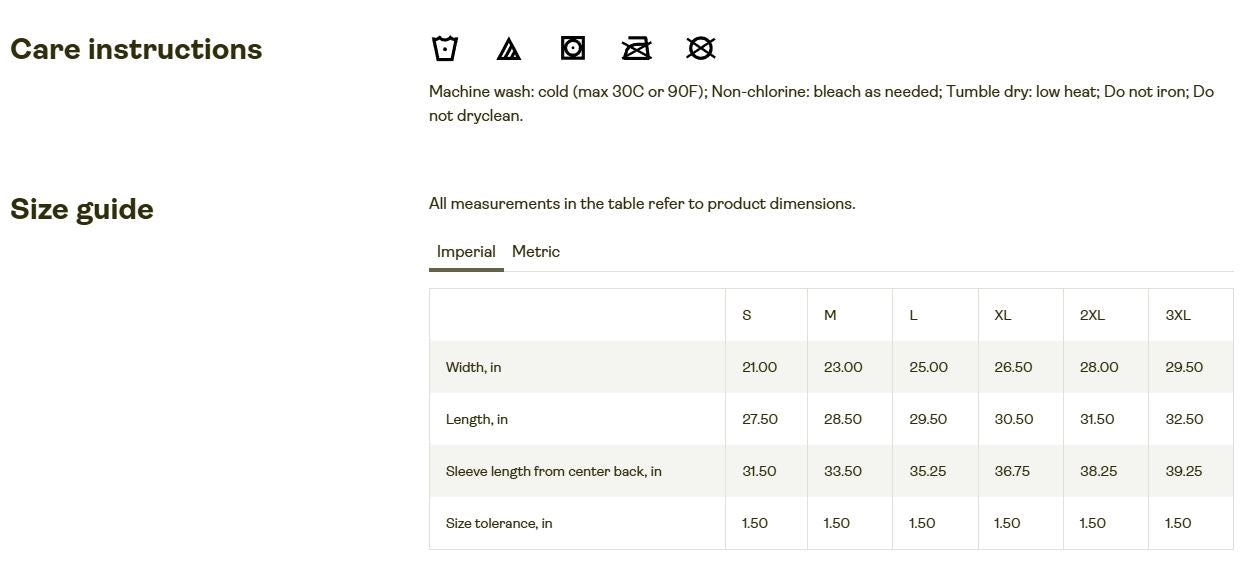Click the Care instructions heading
Image resolution: width=1244 pixels, height=571 pixels.
click(x=136, y=50)
